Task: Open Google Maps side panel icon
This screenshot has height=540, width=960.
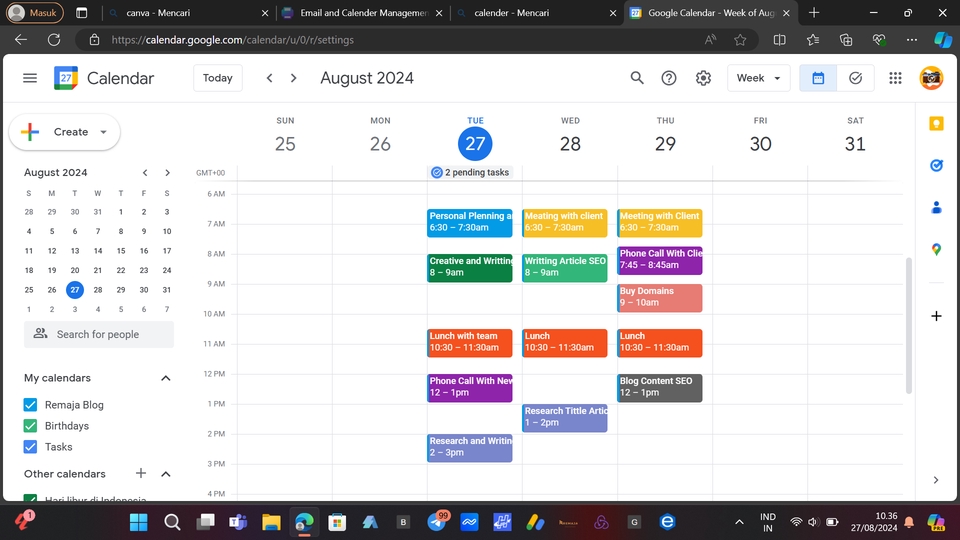Action: click(936, 249)
